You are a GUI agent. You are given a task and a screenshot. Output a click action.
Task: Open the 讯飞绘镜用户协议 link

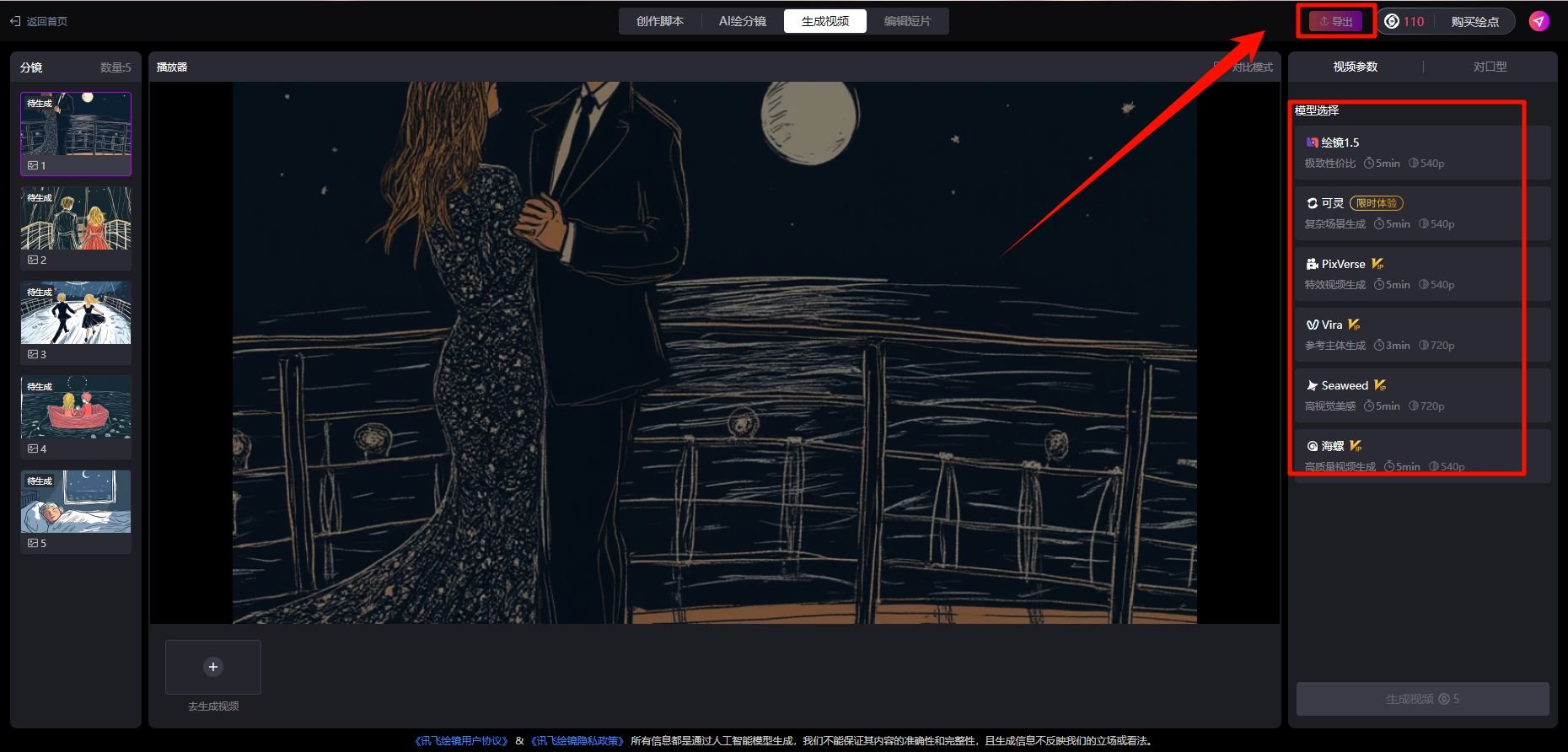click(x=461, y=741)
